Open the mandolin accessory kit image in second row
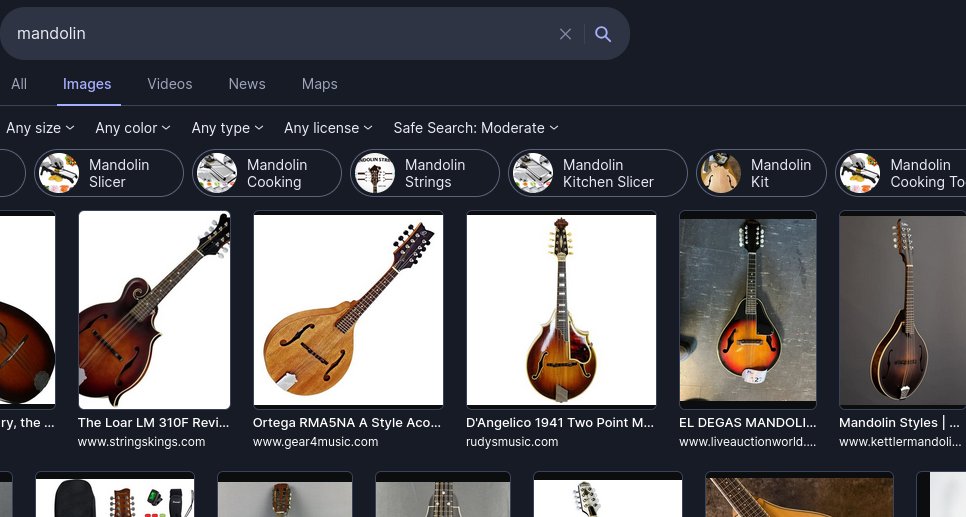This screenshot has width=966, height=517. (115, 495)
